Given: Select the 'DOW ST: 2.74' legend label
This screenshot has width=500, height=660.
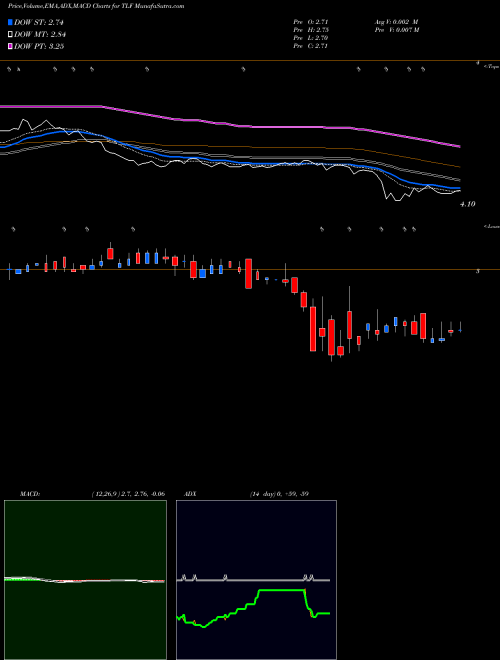Looking at the screenshot, I should (39, 23).
